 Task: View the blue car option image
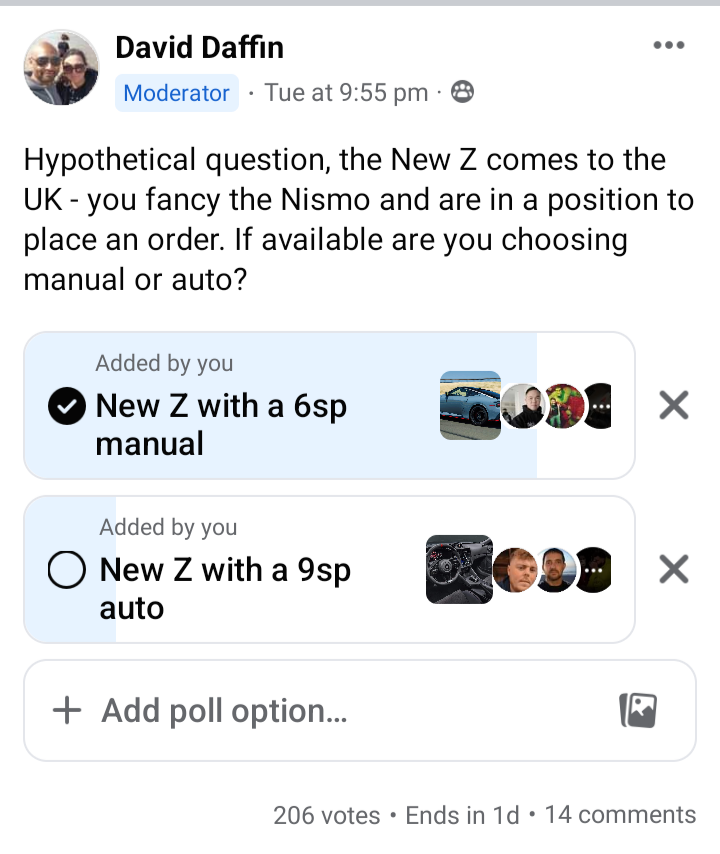pyautogui.click(x=470, y=405)
